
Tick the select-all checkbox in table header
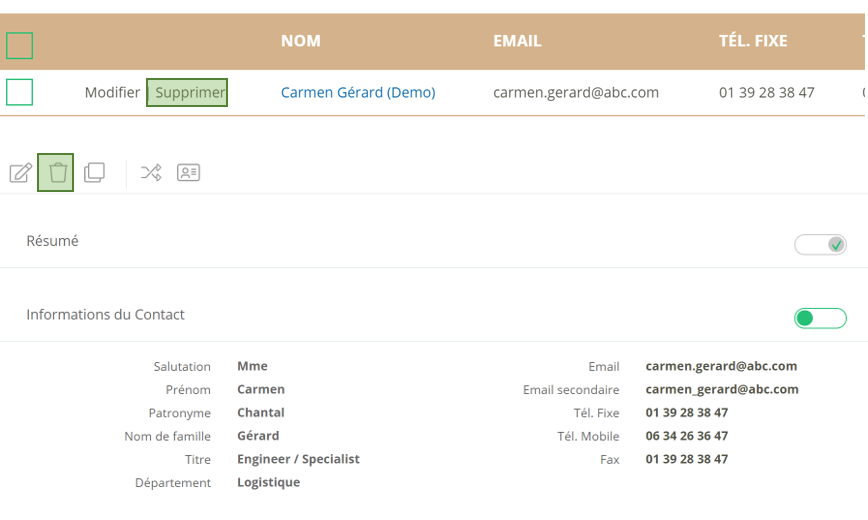(20, 45)
